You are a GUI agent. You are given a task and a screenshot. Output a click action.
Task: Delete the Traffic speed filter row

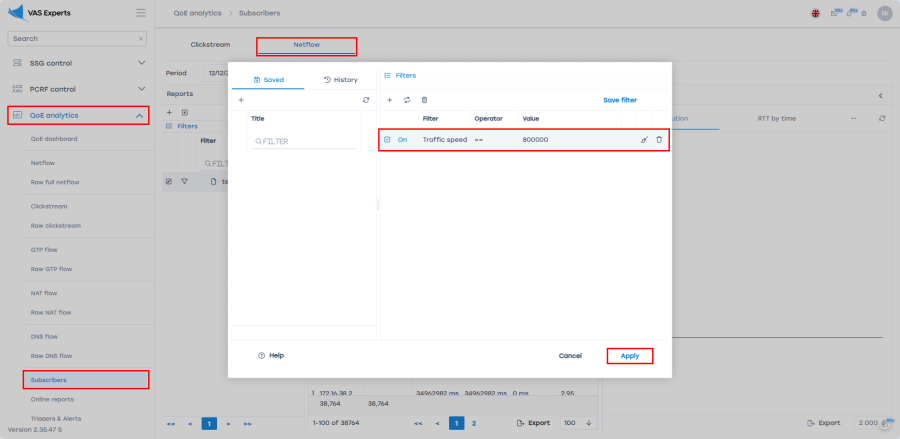pos(659,140)
